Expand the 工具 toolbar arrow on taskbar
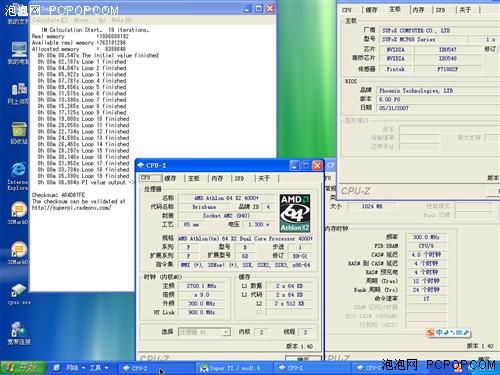This screenshot has width=500, height=375. (x=106, y=368)
